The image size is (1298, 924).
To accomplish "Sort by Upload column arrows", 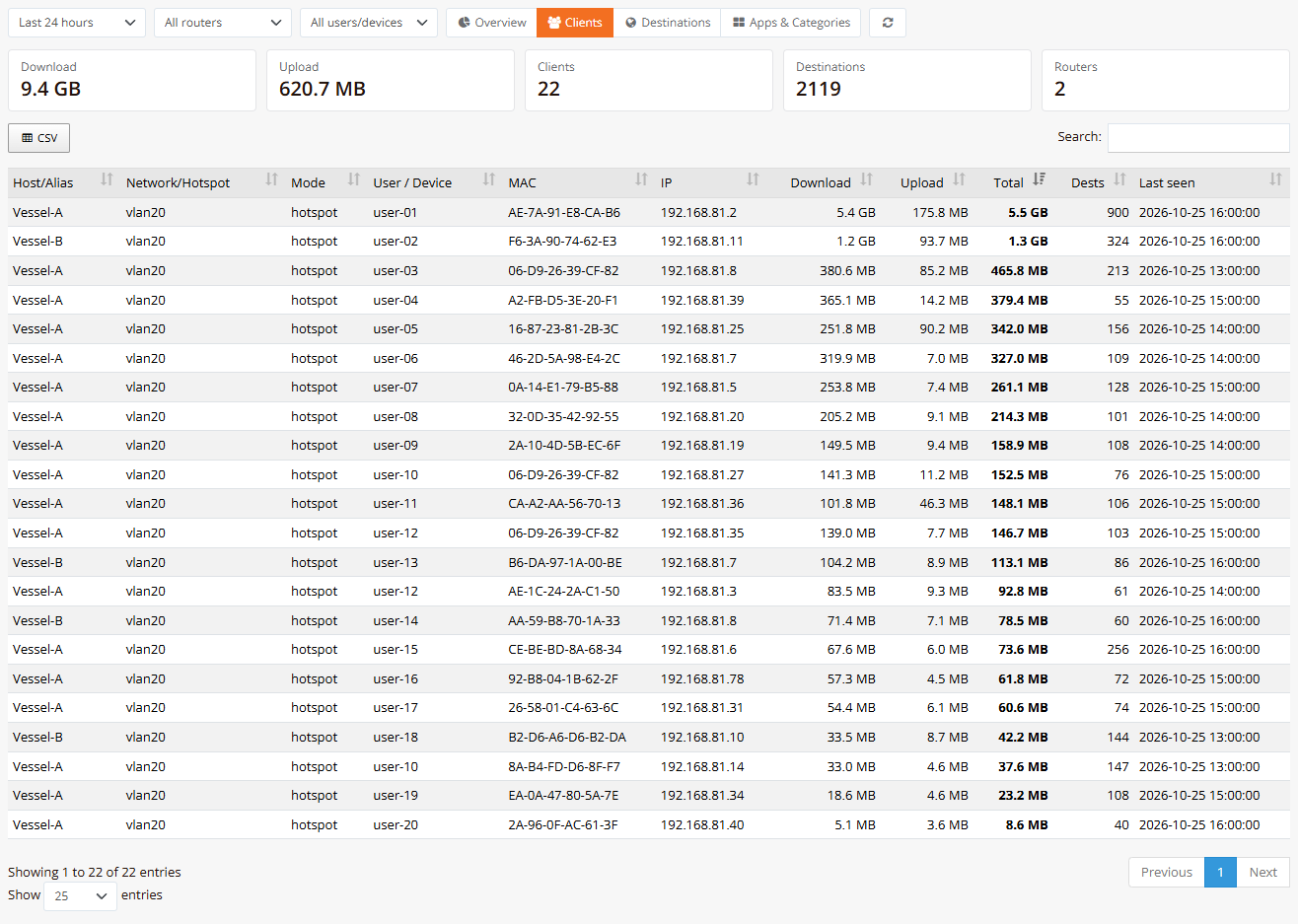I will [960, 179].
